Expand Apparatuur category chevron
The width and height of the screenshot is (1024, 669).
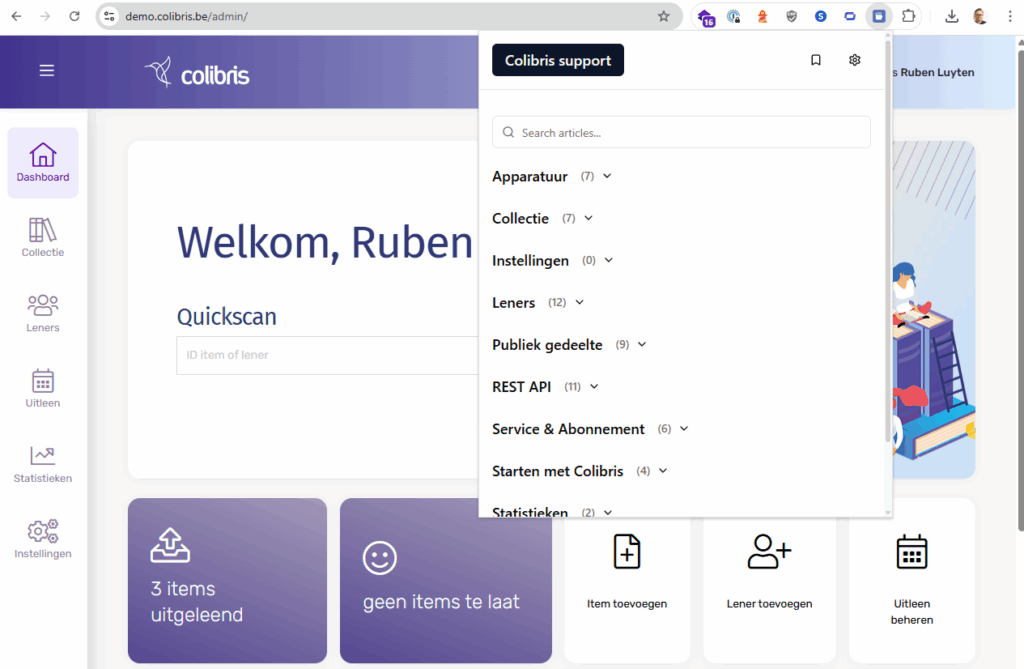[x=607, y=176]
